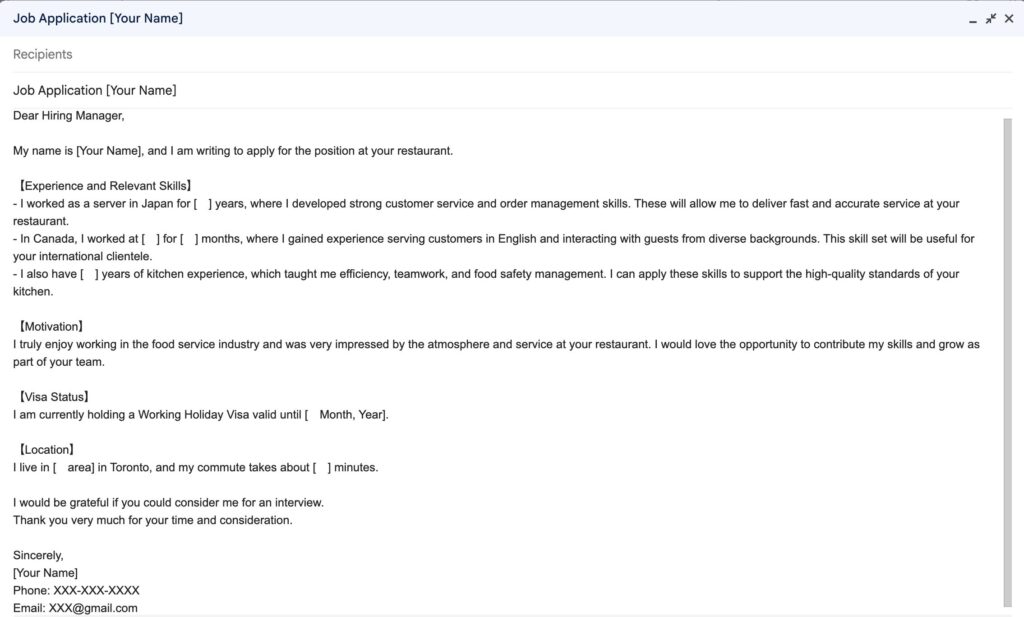Click the blank bracket before 'minutes'

[322, 467]
